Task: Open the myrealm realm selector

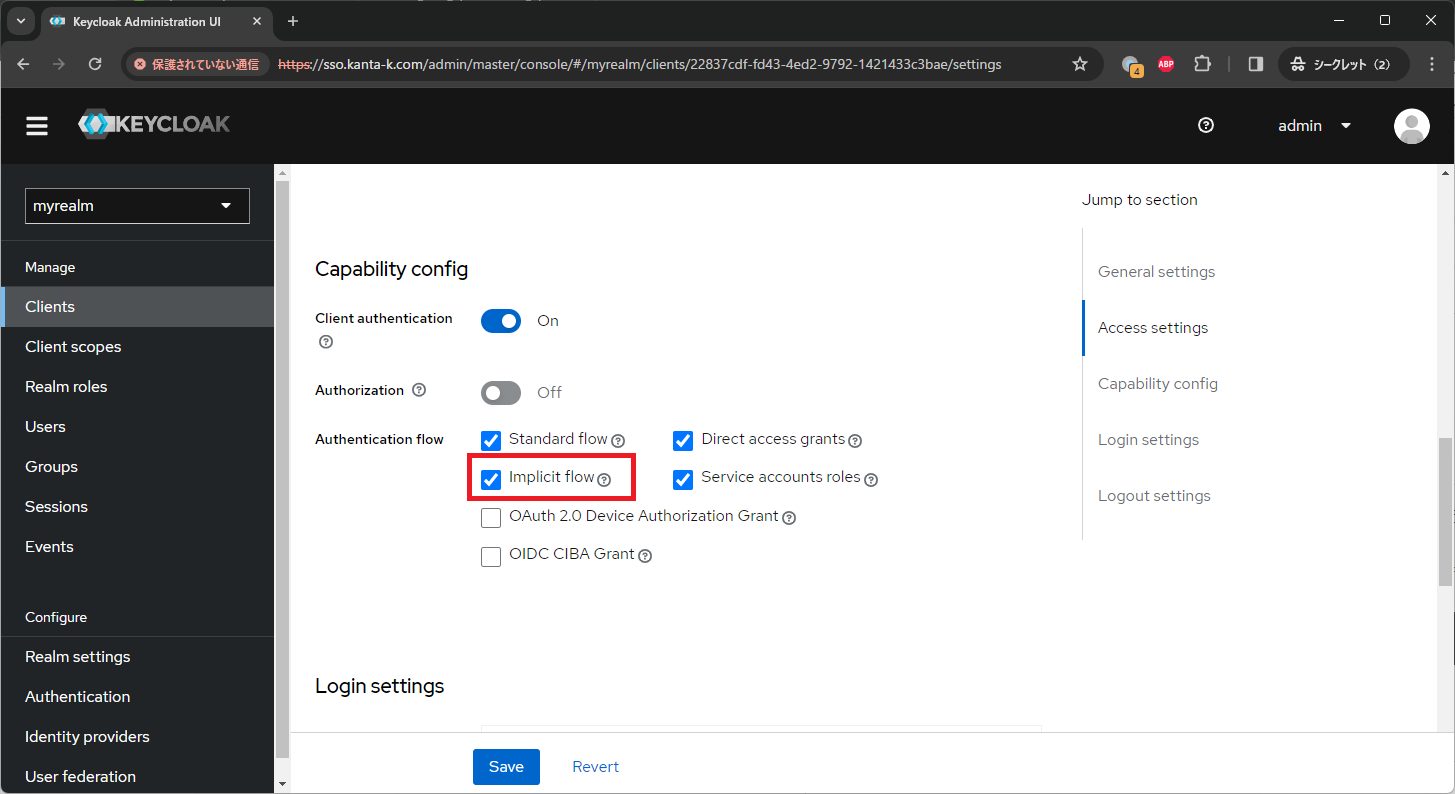Action: click(137, 206)
